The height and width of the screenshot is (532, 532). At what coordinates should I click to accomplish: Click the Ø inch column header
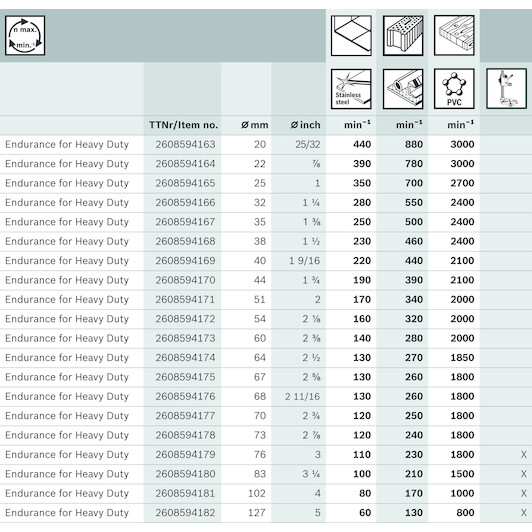(x=305, y=125)
